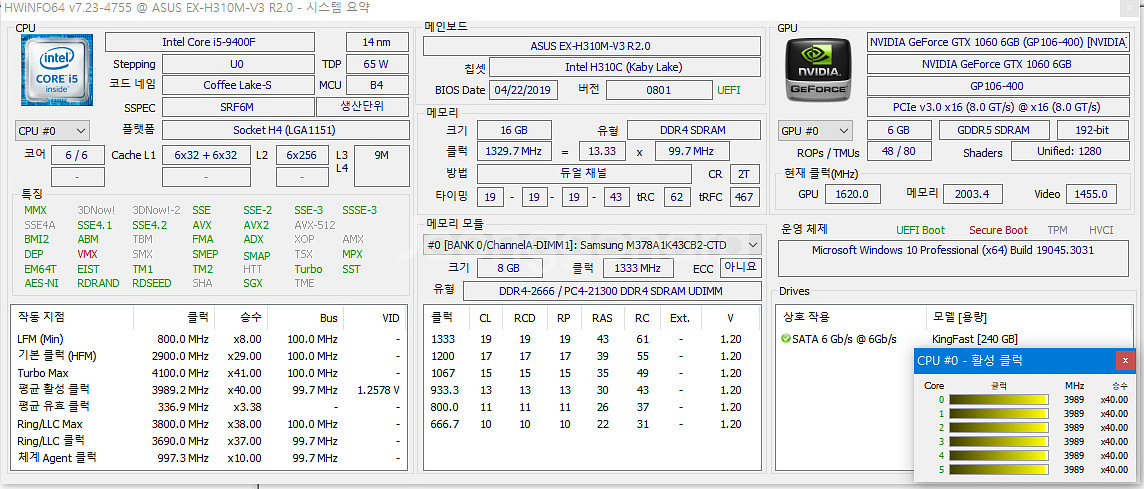Open the GPU #0 selector dropdown
This screenshot has height=489, width=1144.
815,131
